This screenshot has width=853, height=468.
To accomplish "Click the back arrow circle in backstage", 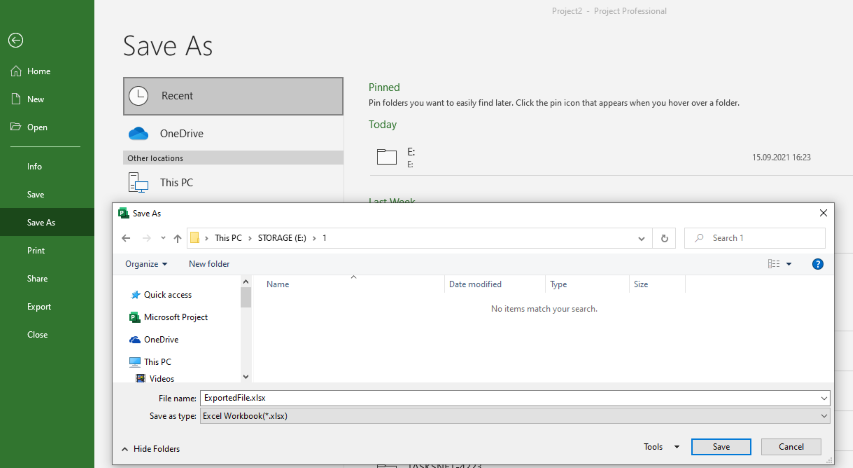I will pos(15,40).
